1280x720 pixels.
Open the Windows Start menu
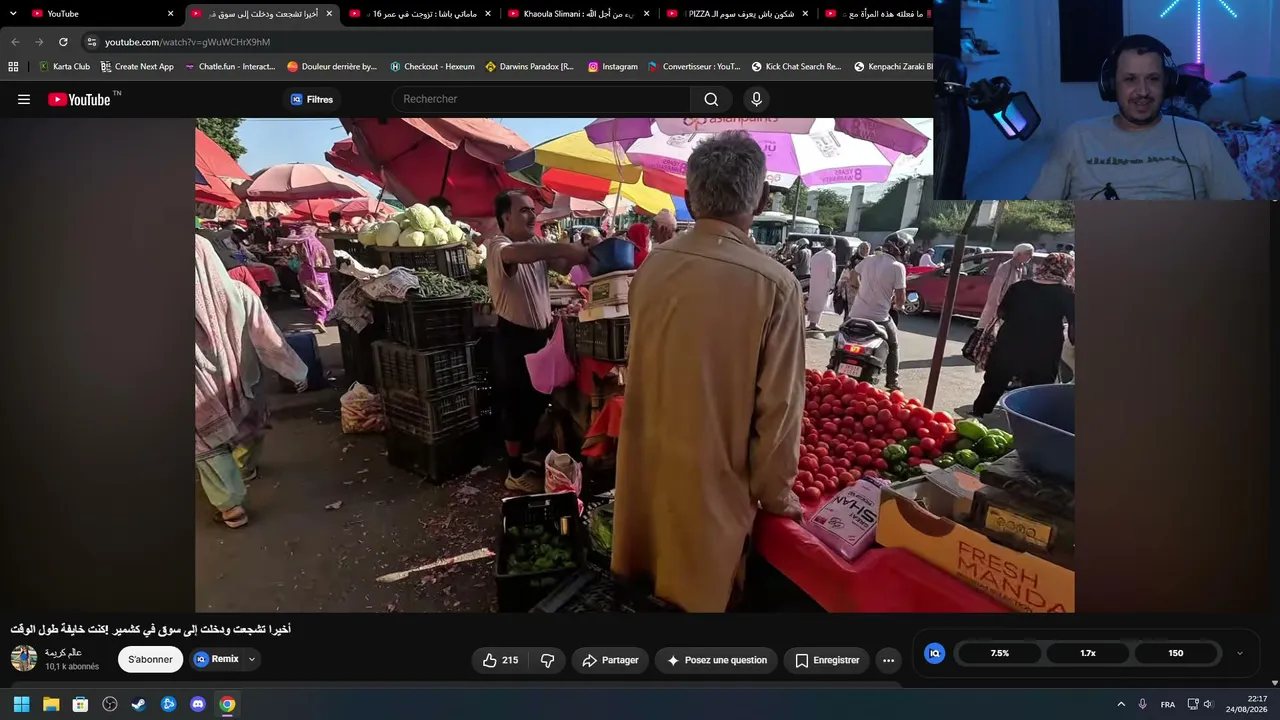21,704
